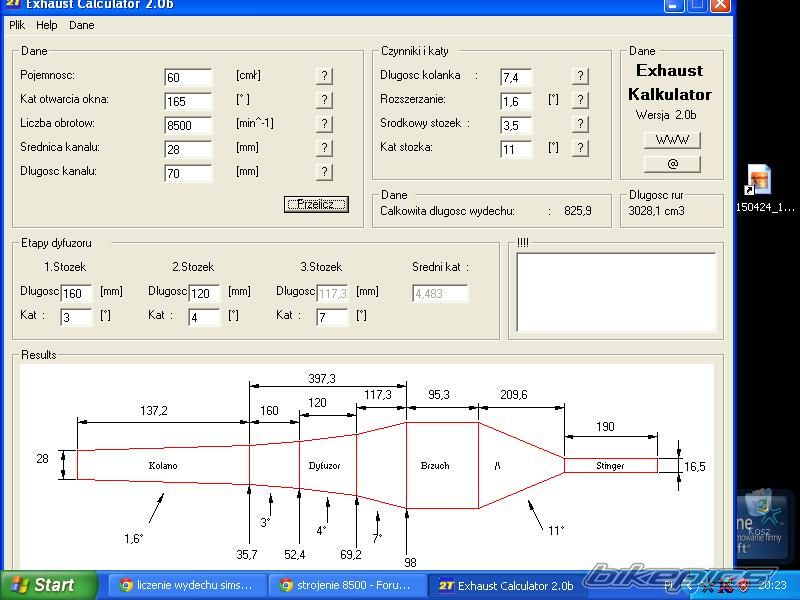Click the Rozszerzanie value field
Viewport: 800px width, 600px height.
pos(516,101)
